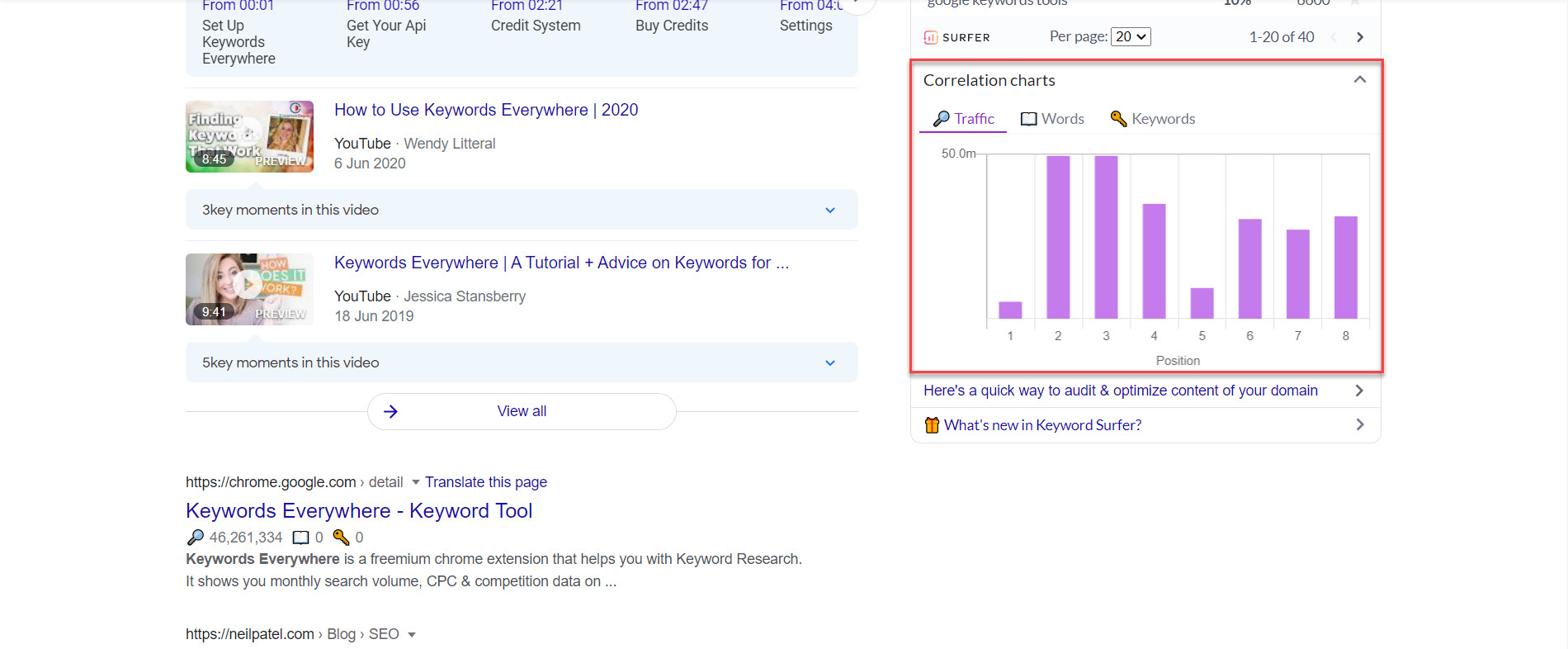Click the gift icon beside What's new
This screenshot has width=1568, height=649.
[932, 425]
